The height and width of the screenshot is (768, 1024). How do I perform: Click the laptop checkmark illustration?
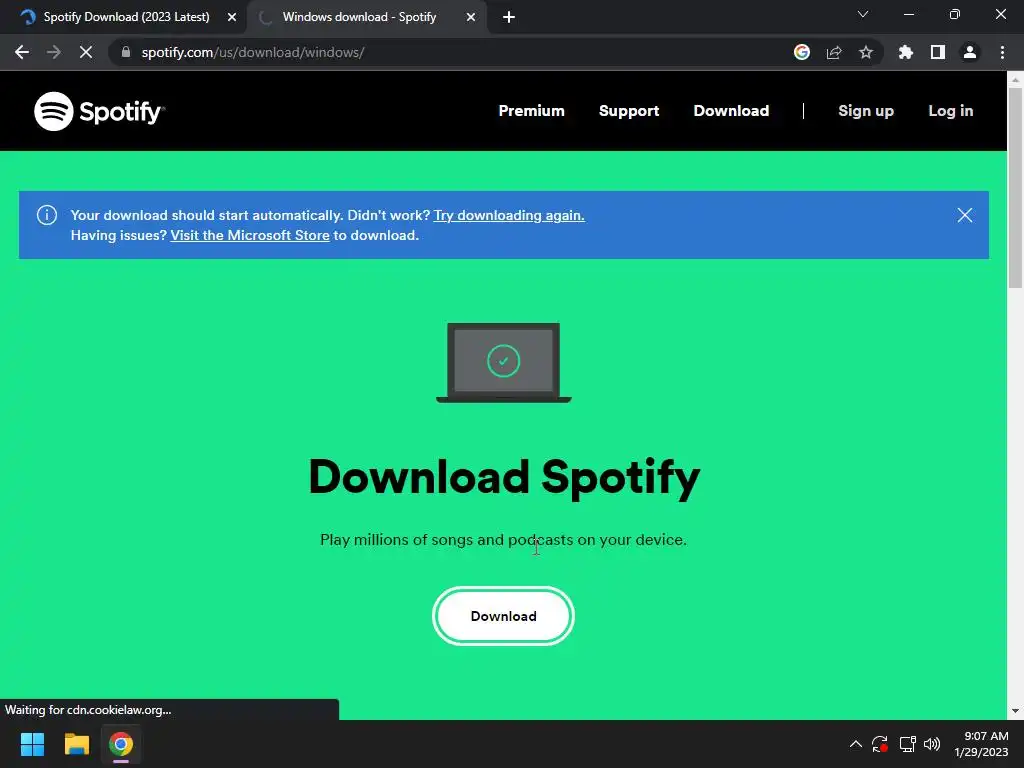pos(504,362)
